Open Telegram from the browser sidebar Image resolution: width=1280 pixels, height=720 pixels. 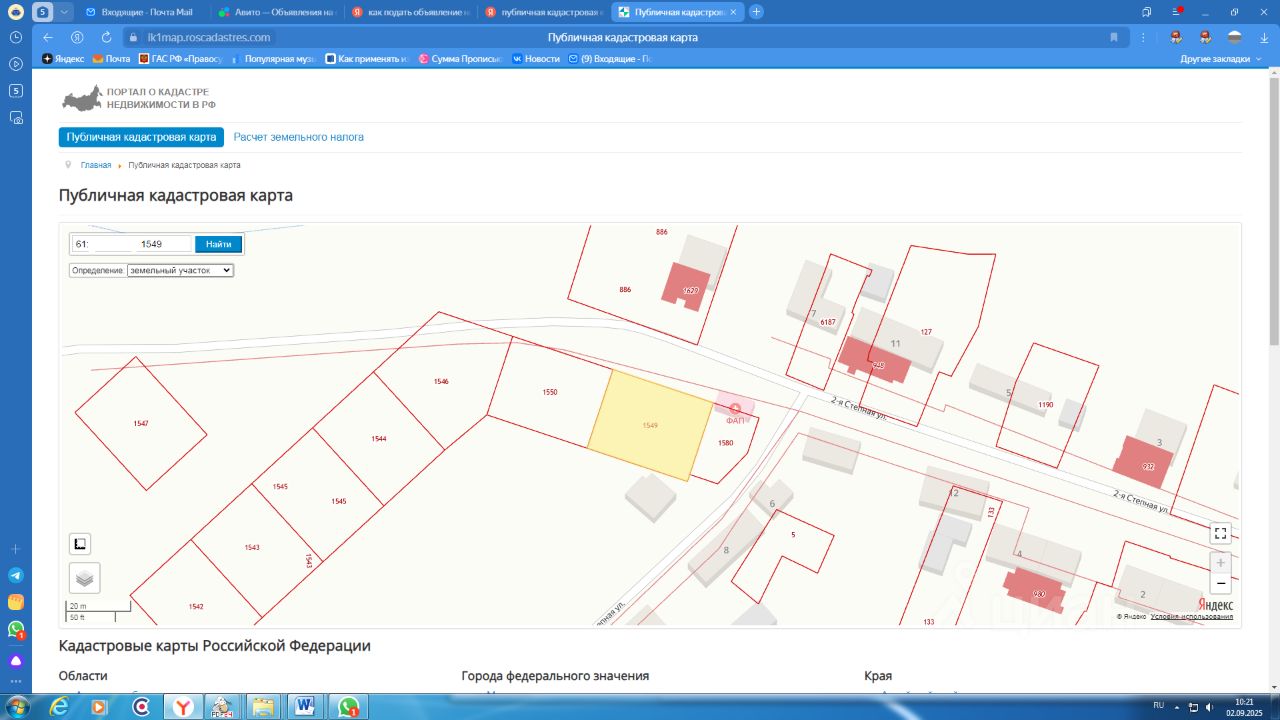point(16,576)
